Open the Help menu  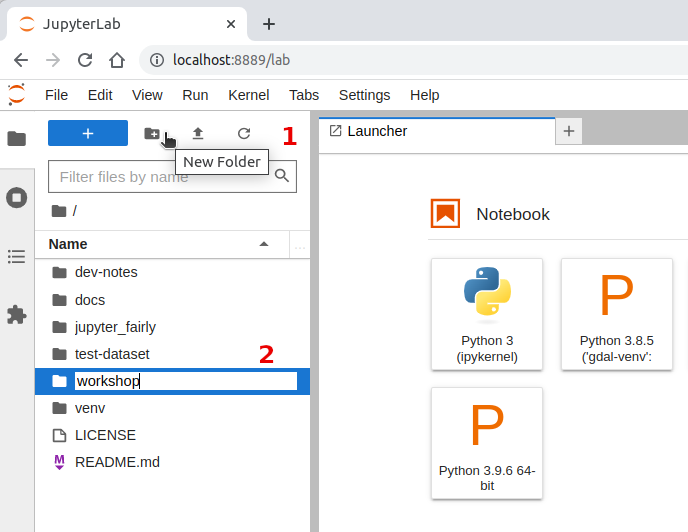point(424,95)
